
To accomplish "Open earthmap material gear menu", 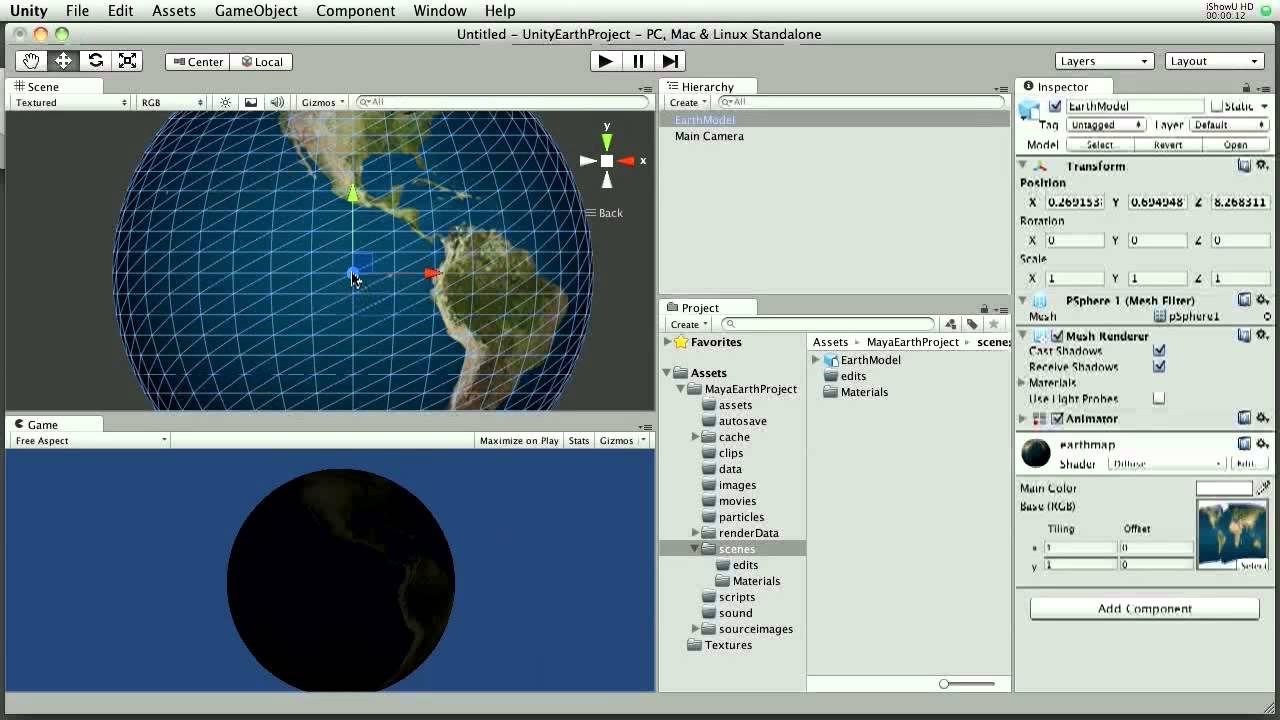I will 1262,444.
